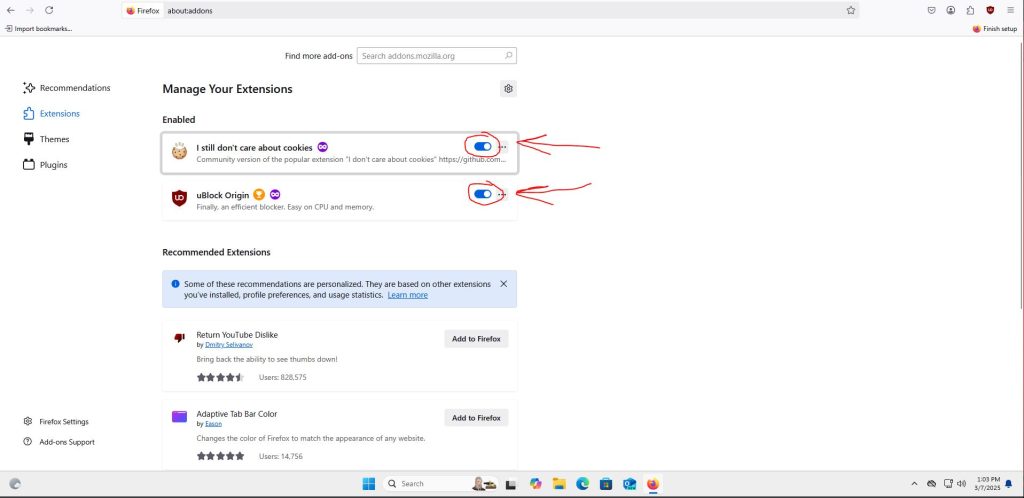Image resolution: width=1024 pixels, height=498 pixels.
Task: Toggle uBlock Origin extension off
Action: (483, 194)
